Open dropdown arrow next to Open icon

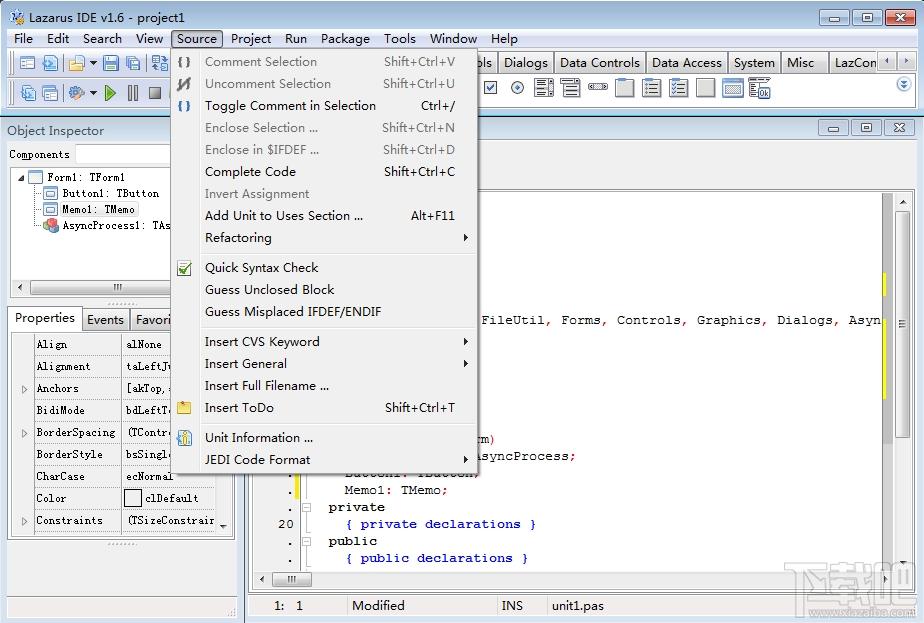click(x=93, y=62)
